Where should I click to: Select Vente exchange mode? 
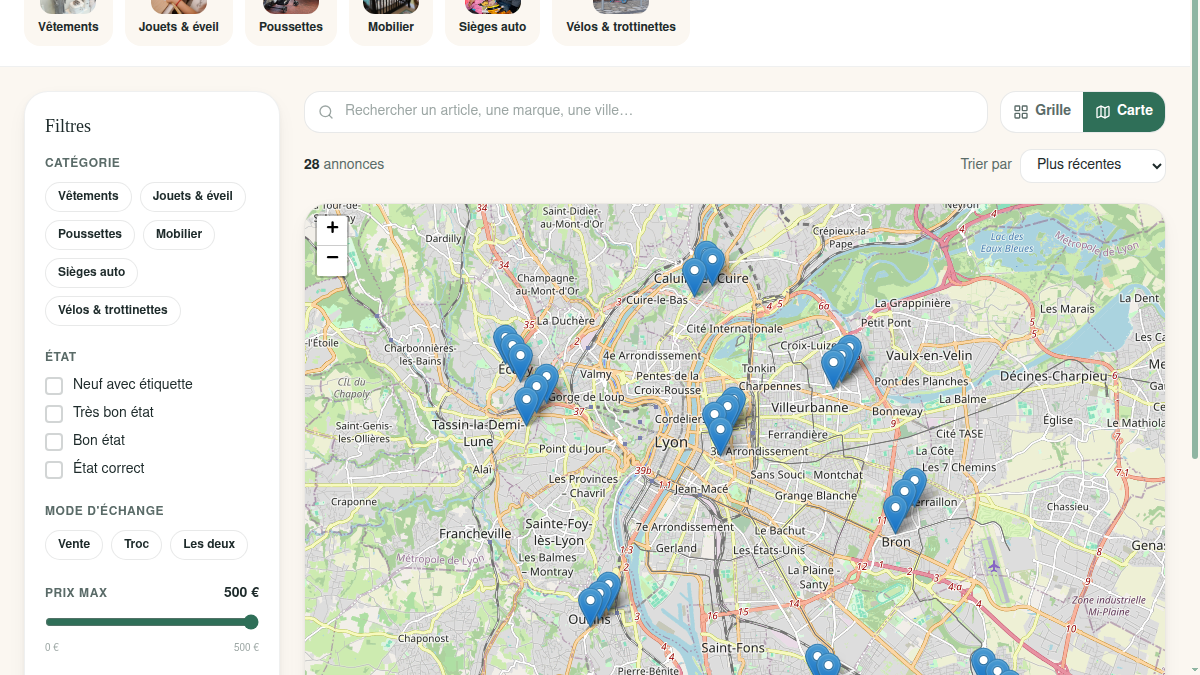pos(74,544)
